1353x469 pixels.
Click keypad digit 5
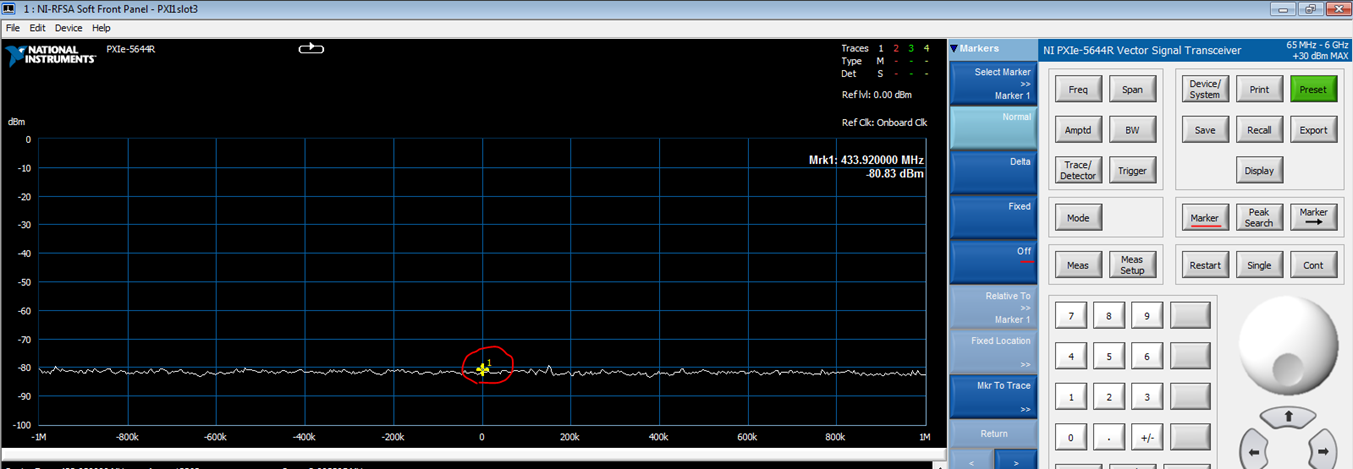click(x=1108, y=356)
